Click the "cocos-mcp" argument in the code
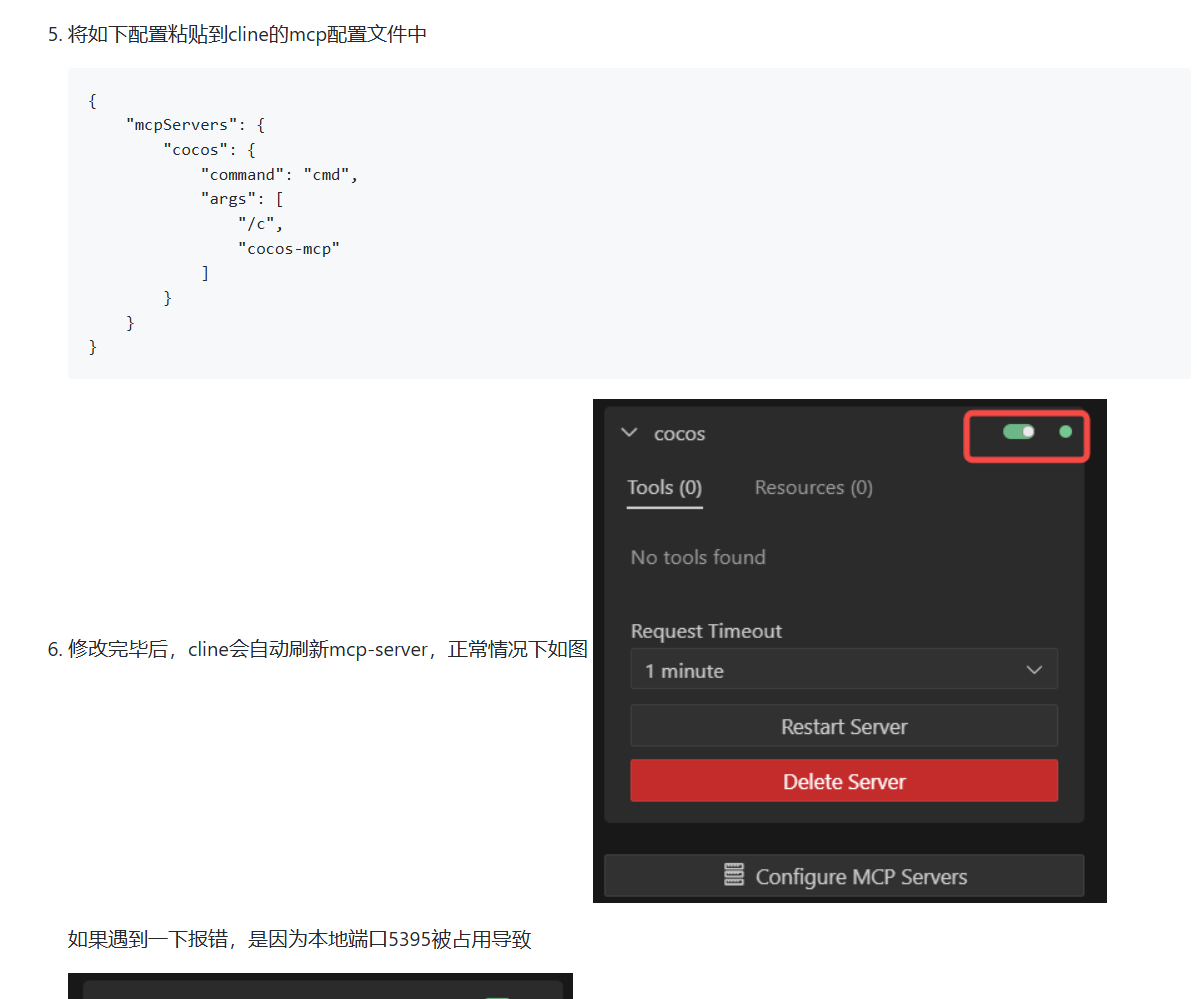 (x=289, y=249)
